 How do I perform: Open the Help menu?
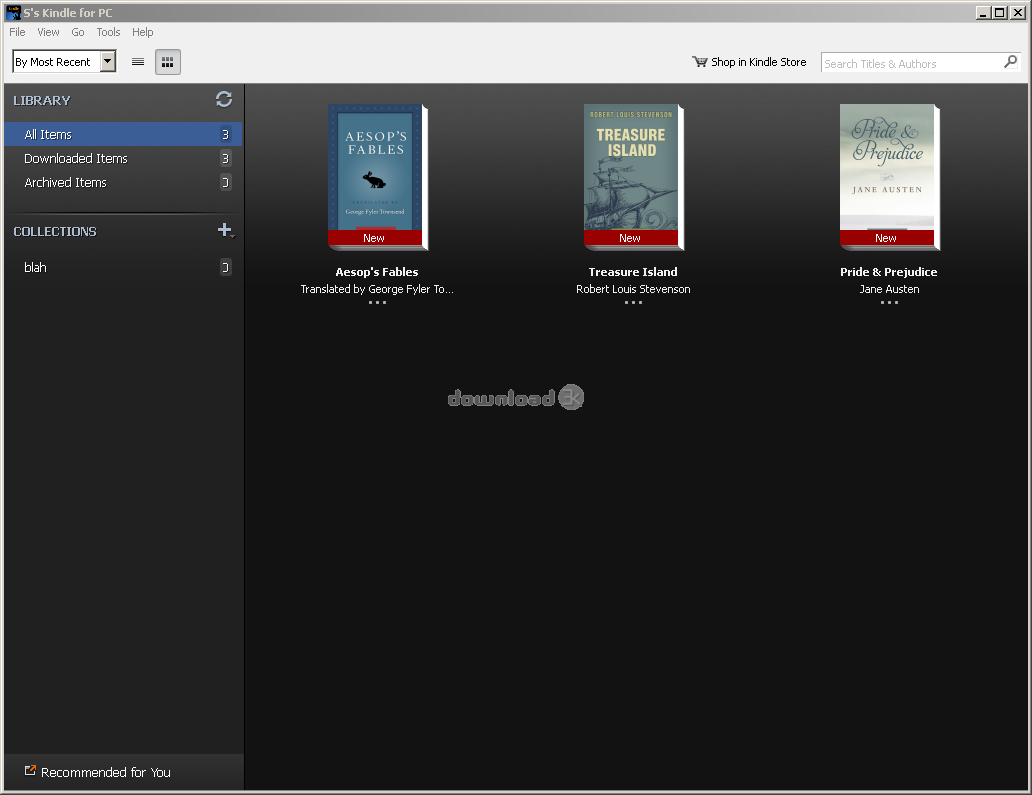[142, 32]
